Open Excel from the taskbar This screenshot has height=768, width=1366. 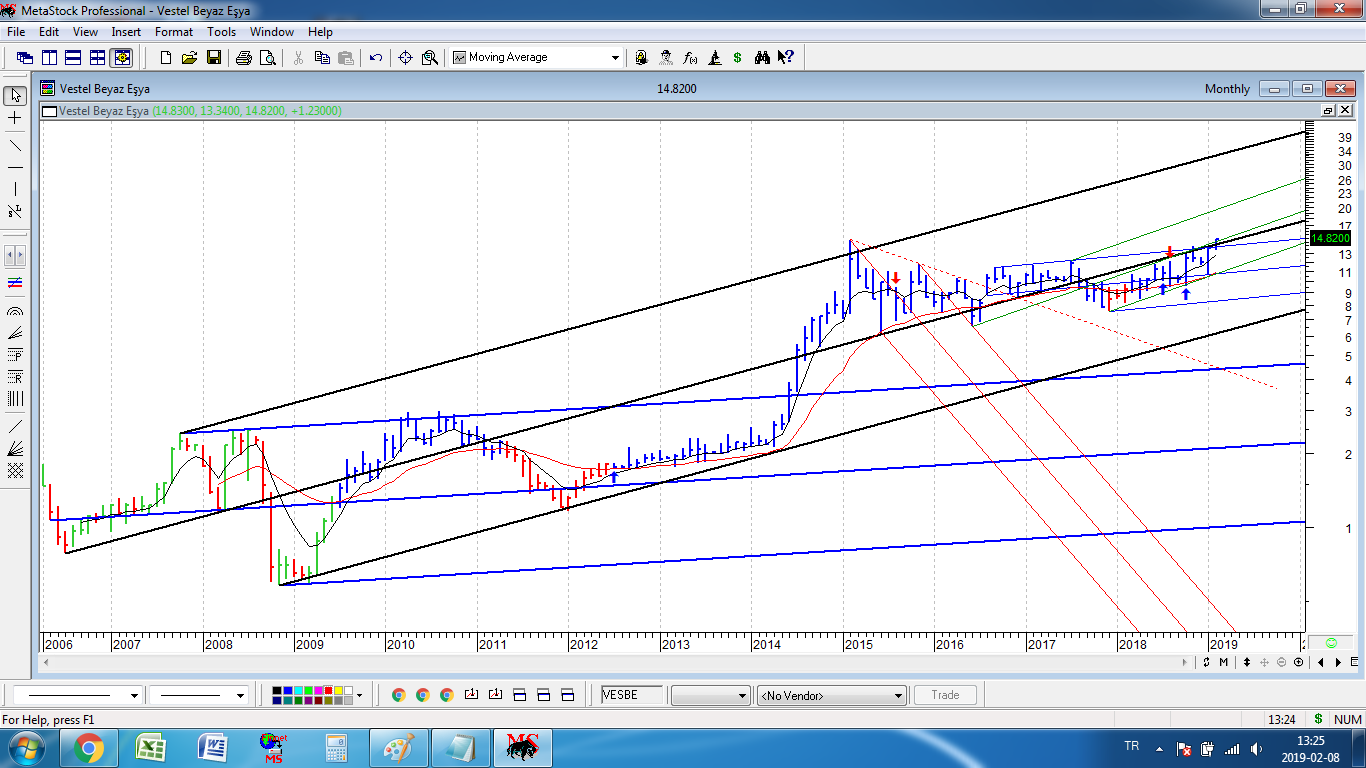point(150,748)
